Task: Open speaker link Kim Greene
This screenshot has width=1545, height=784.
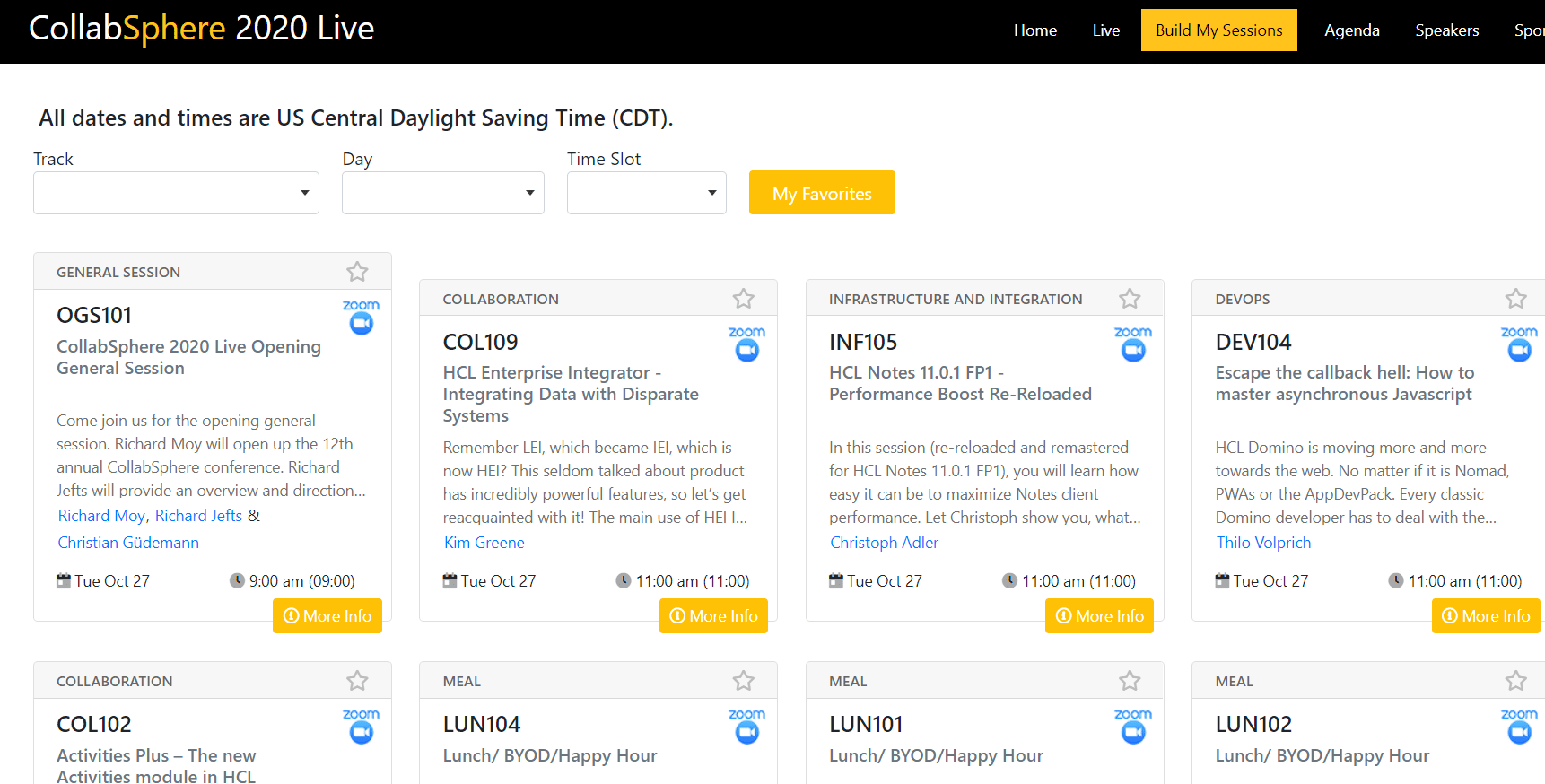Action: [484, 543]
